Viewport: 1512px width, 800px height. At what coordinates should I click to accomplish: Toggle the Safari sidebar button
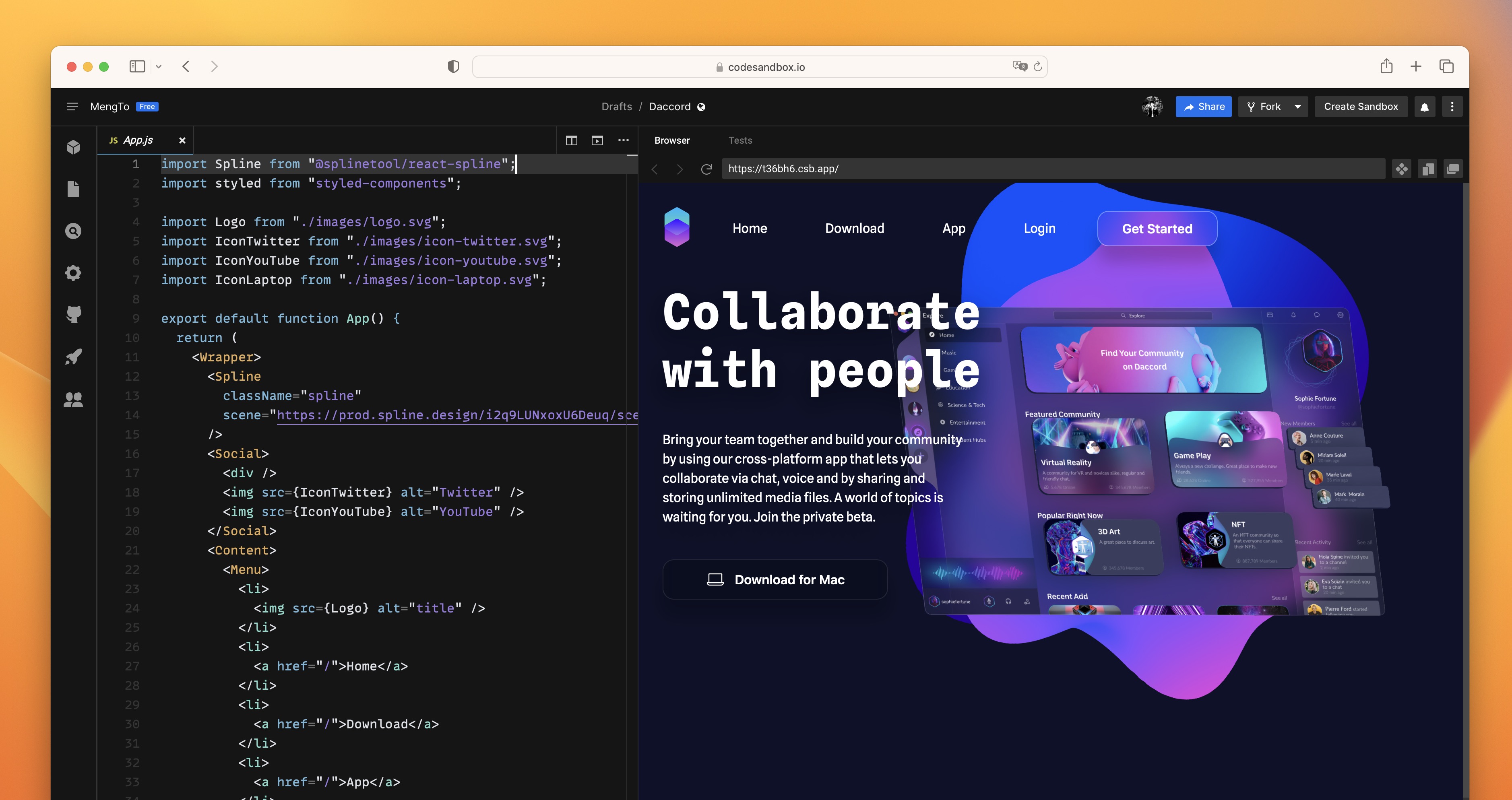click(x=137, y=66)
